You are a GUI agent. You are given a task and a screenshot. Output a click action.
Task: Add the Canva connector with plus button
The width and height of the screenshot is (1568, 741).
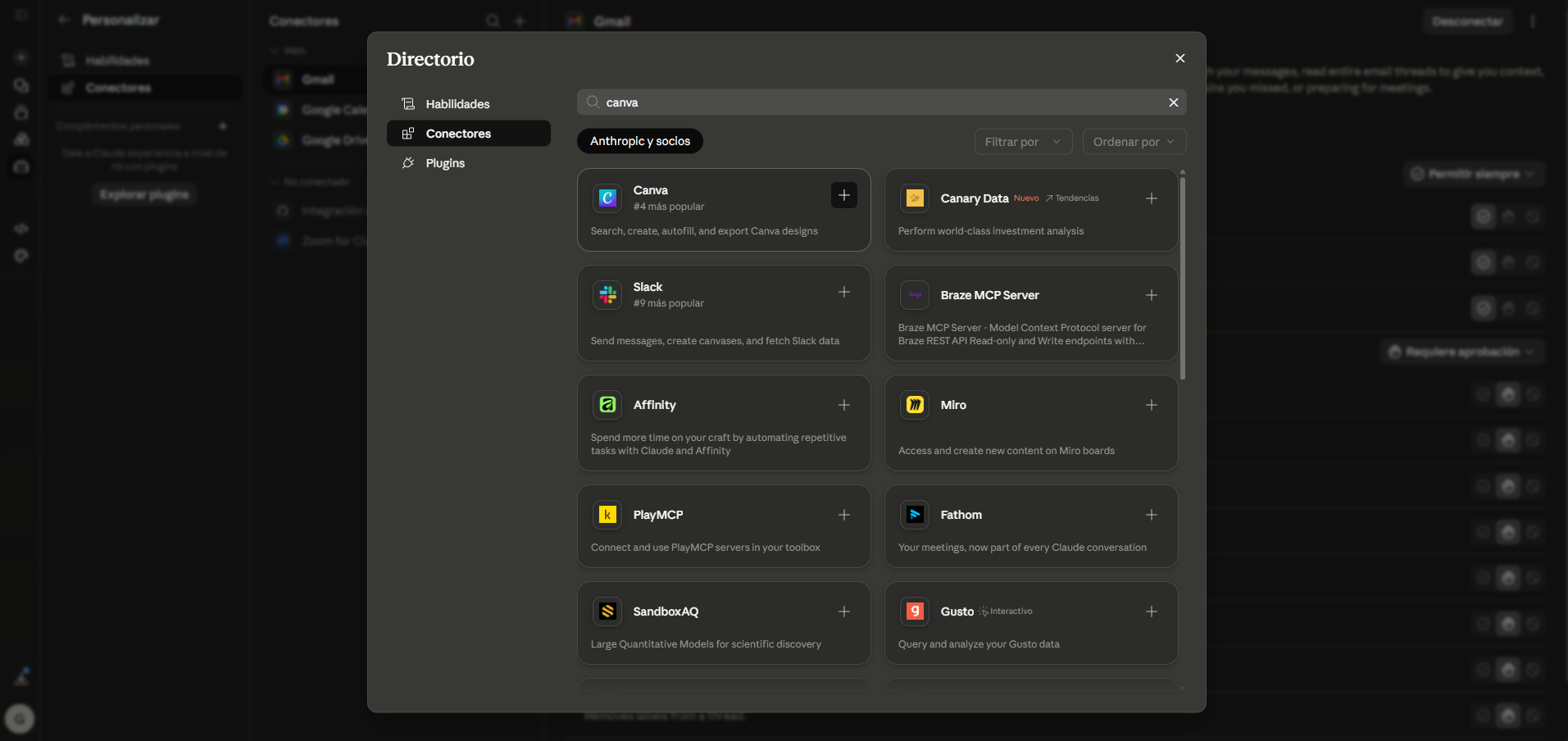[x=844, y=195]
